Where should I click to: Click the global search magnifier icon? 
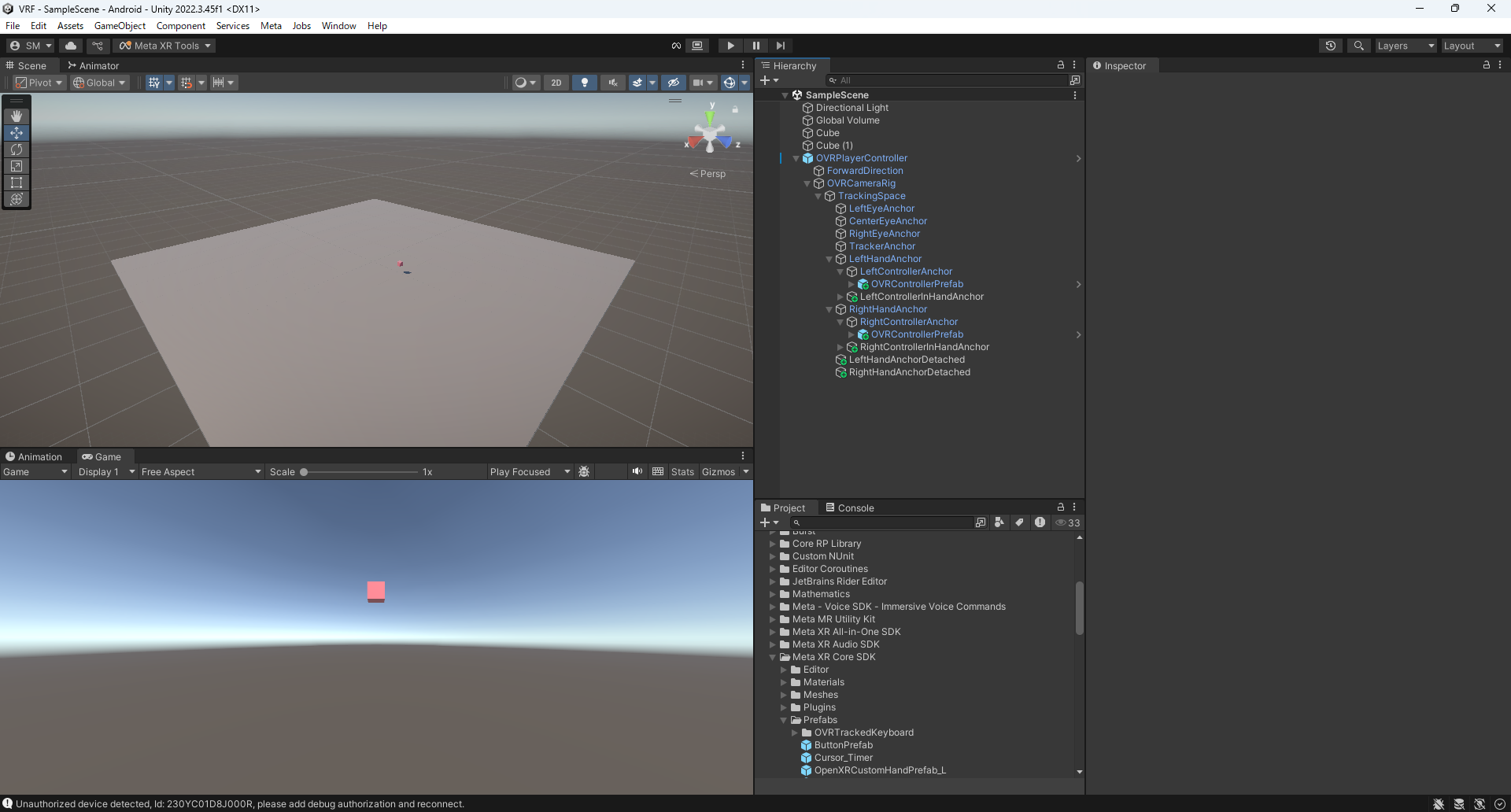[x=1358, y=46]
